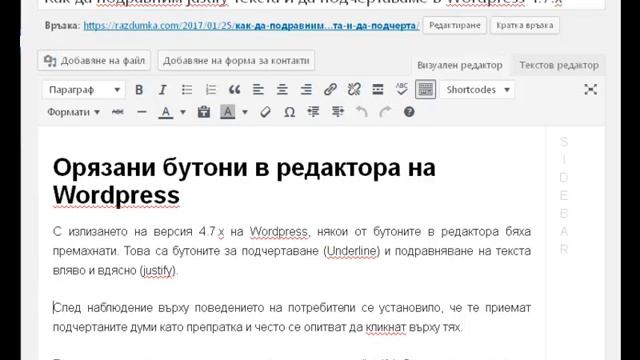The image size is (640, 360).
Task: Insert a bulleted list
Action: 187,90
